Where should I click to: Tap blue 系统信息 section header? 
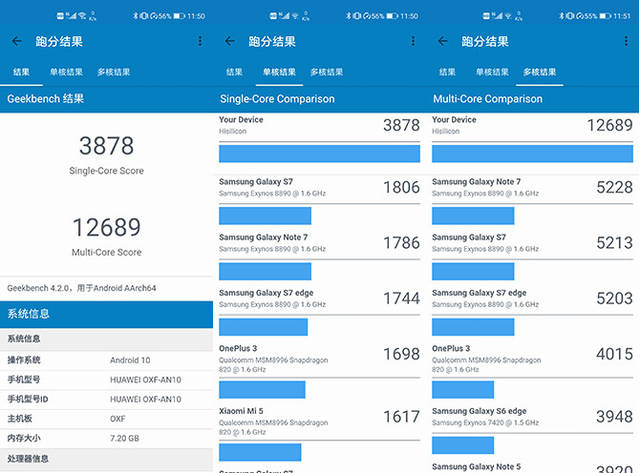(x=106, y=314)
